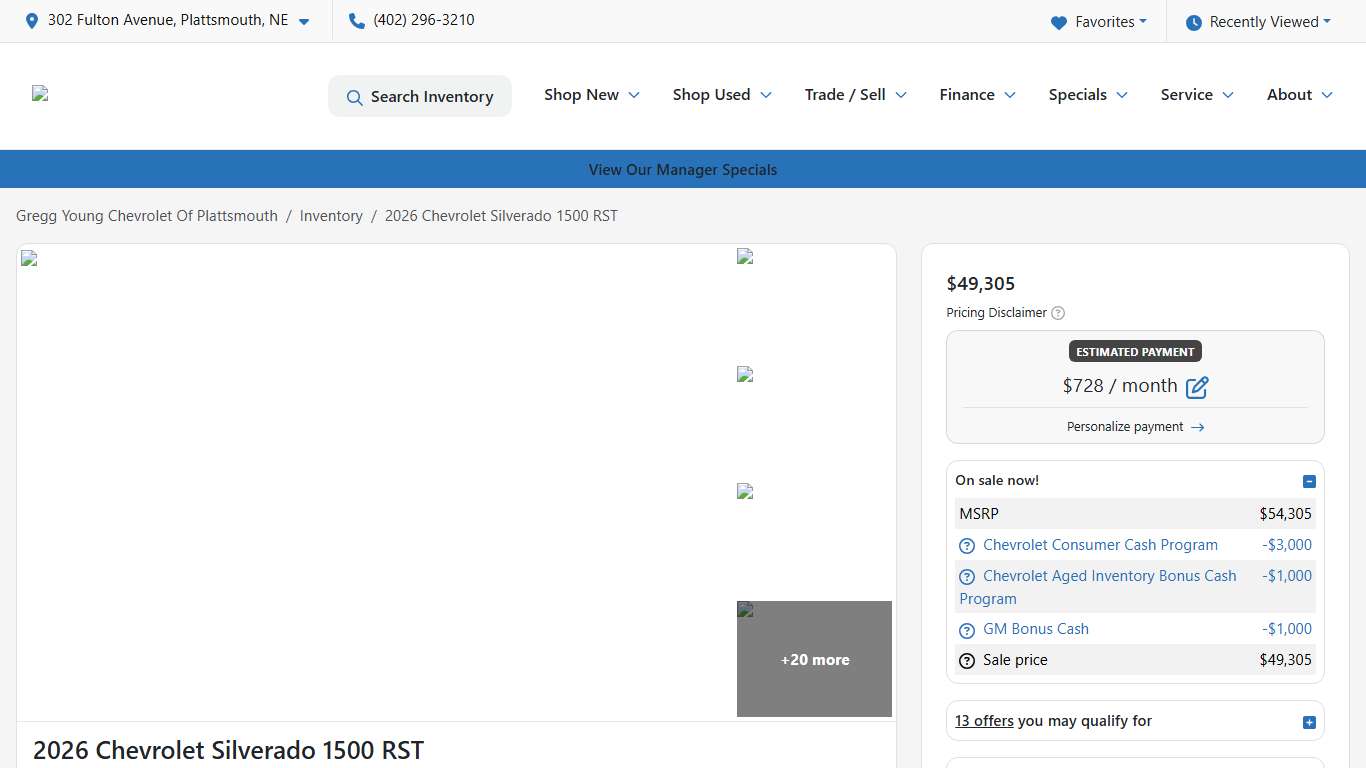Expand the Service navigation menu

point(1196,95)
